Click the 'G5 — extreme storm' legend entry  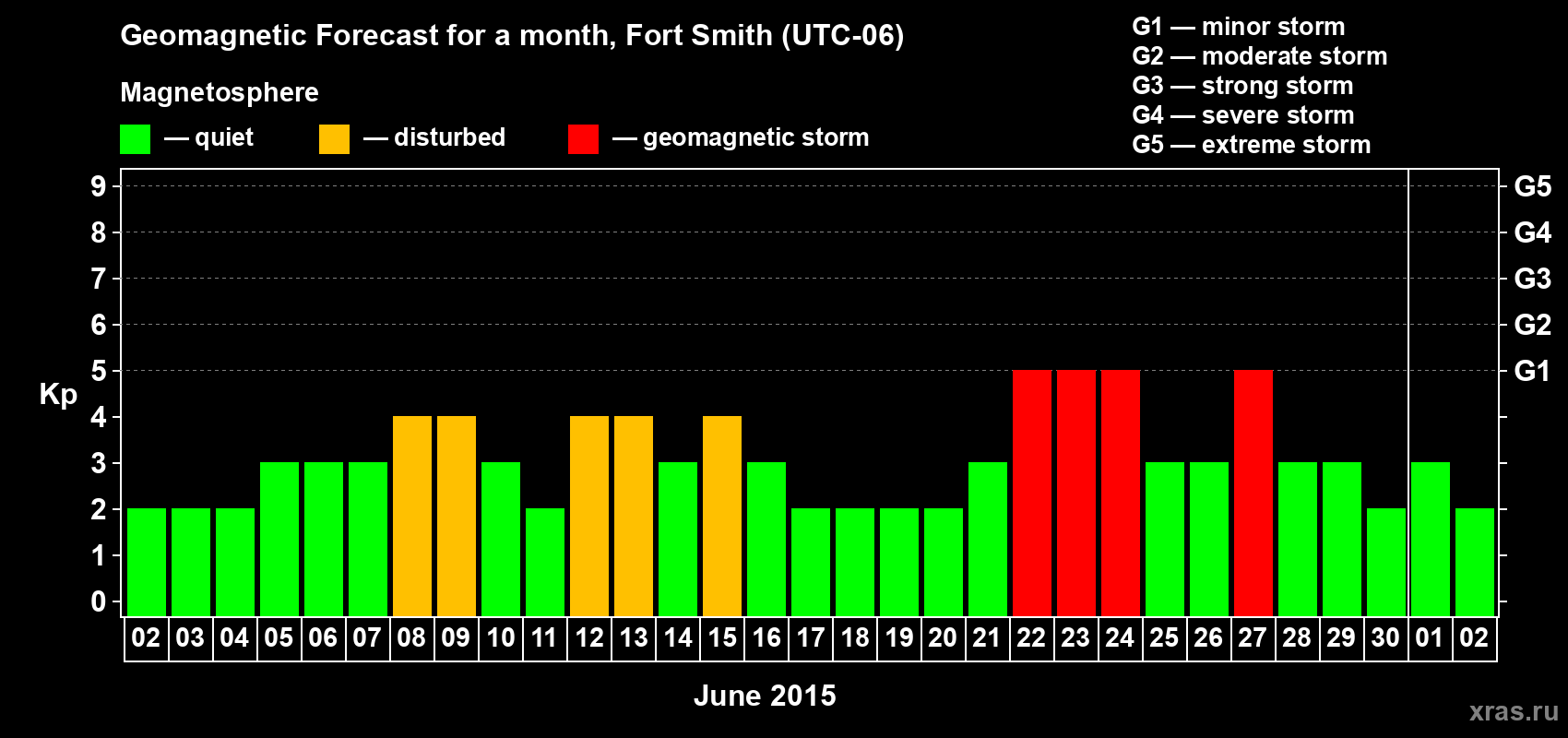click(1252, 145)
